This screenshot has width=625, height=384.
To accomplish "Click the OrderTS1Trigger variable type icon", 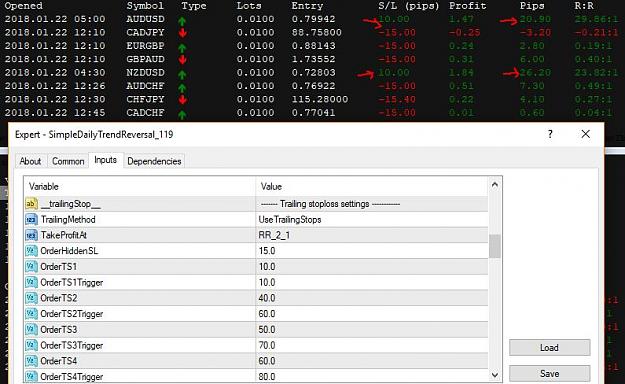I will 31,282.
